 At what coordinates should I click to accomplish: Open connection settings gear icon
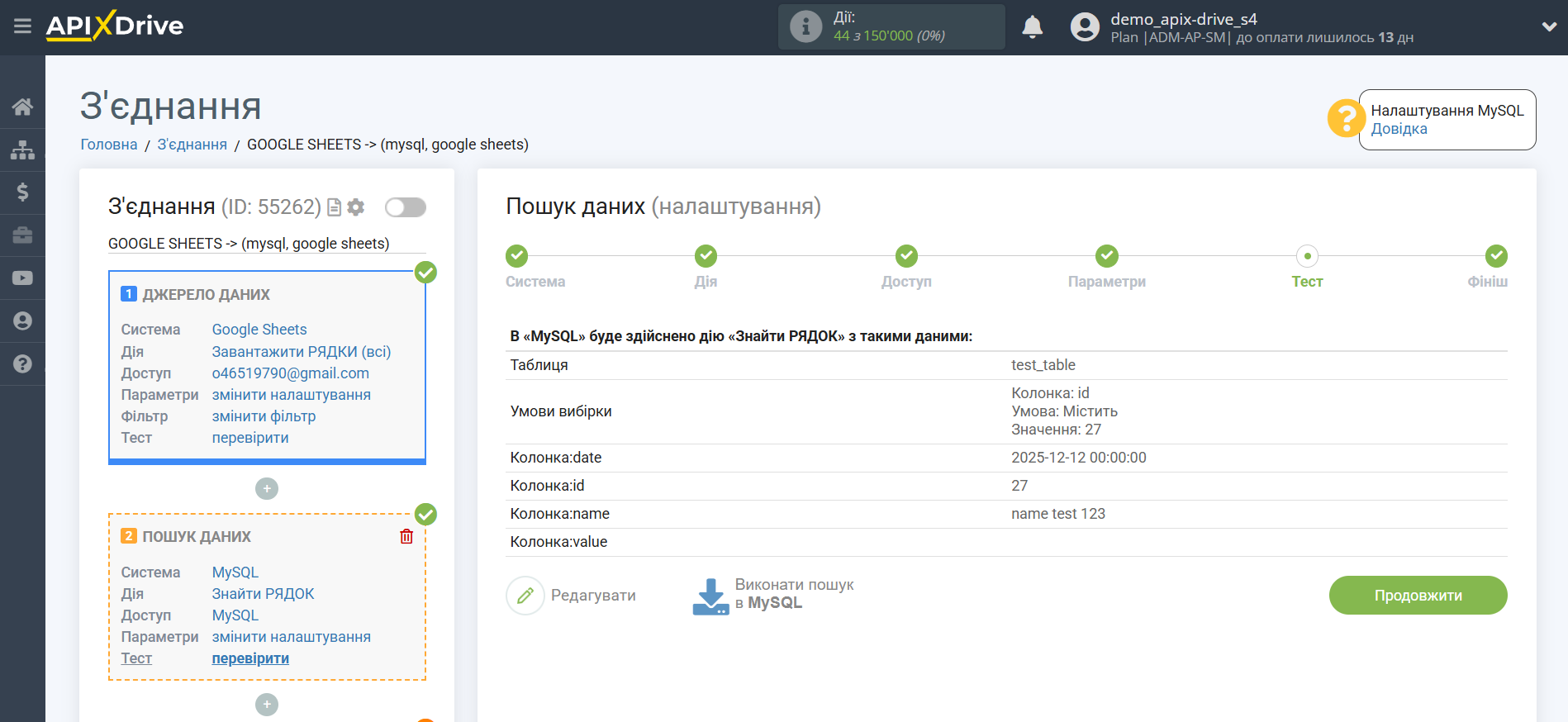pos(356,207)
